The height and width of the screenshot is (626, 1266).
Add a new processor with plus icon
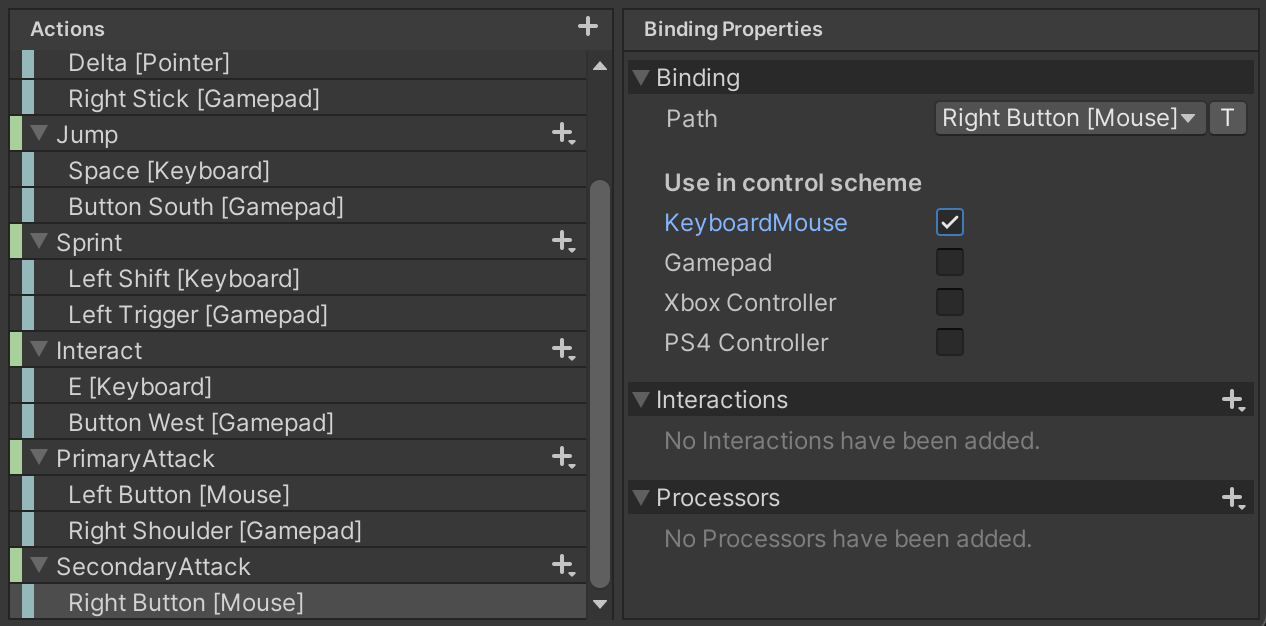tap(1233, 498)
